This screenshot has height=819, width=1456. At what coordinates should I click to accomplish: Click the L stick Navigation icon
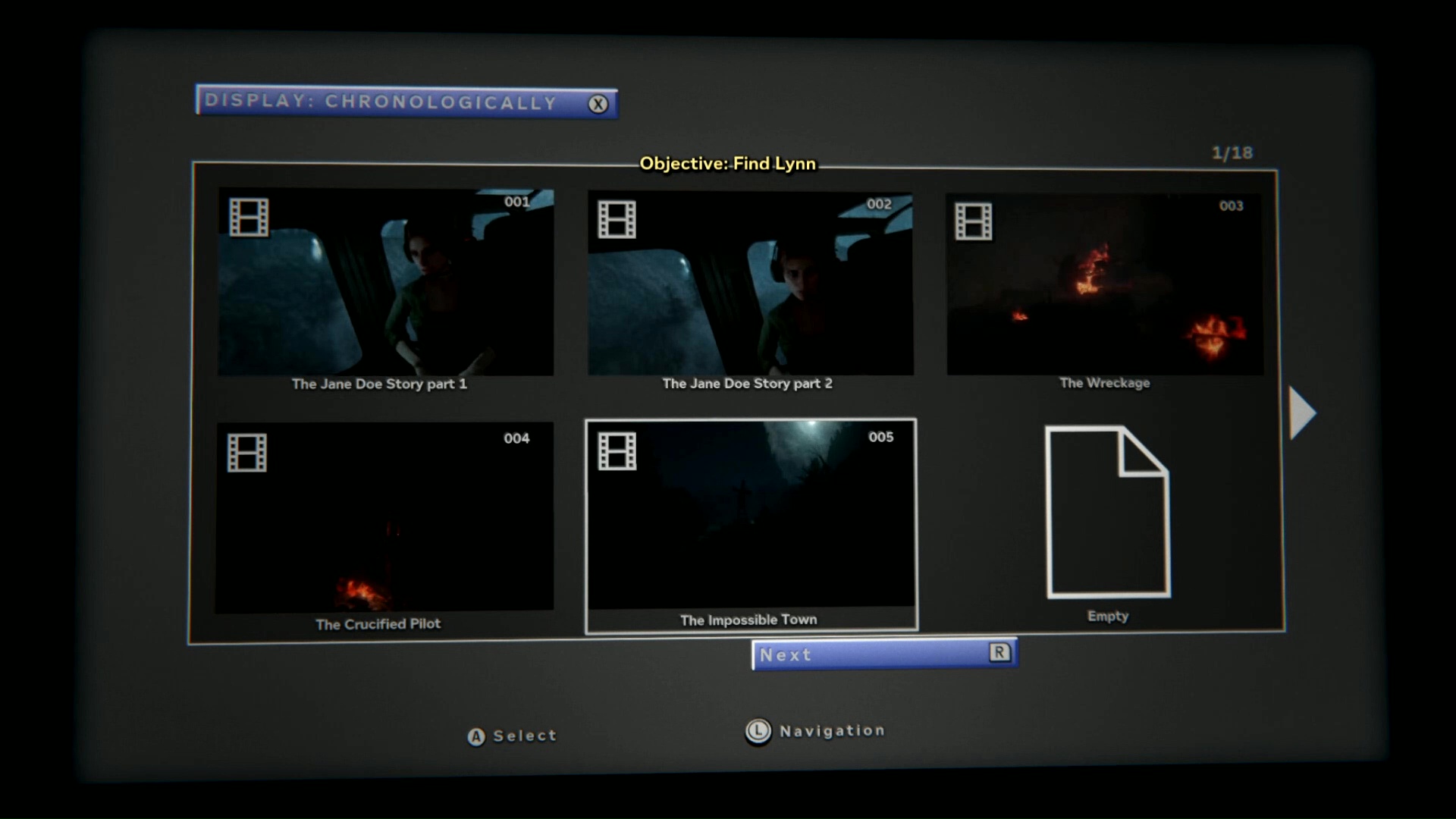click(x=758, y=731)
